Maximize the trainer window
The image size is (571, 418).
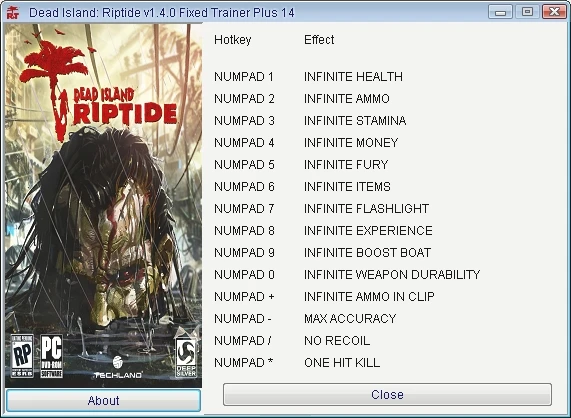tap(527, 12)
